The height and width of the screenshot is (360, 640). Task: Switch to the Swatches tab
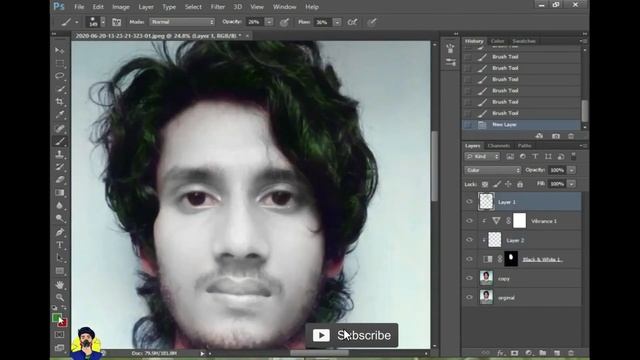point(524,41)
